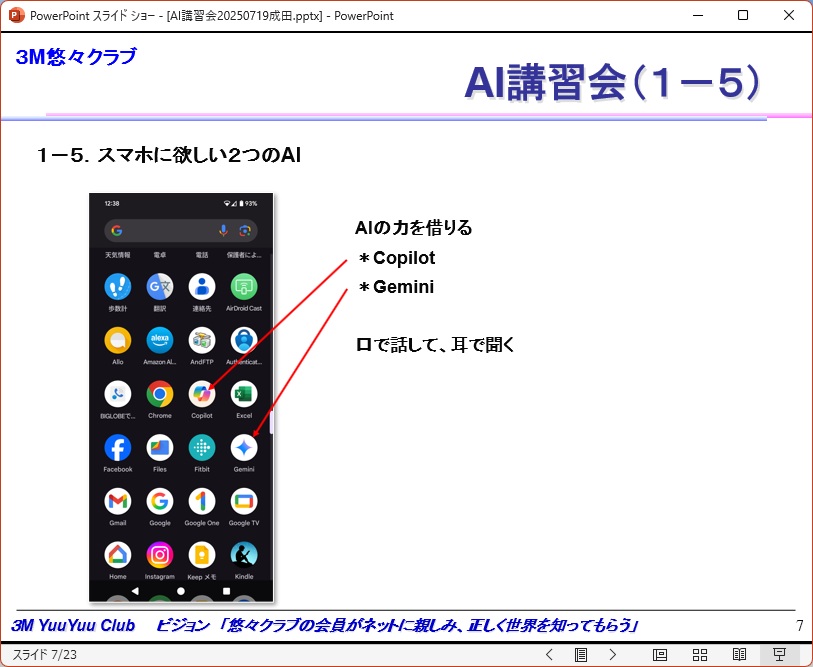Advance to the next slide arrow
Image resolution: width=813 pixels, height=667 pixels.
tap(613, 655)
